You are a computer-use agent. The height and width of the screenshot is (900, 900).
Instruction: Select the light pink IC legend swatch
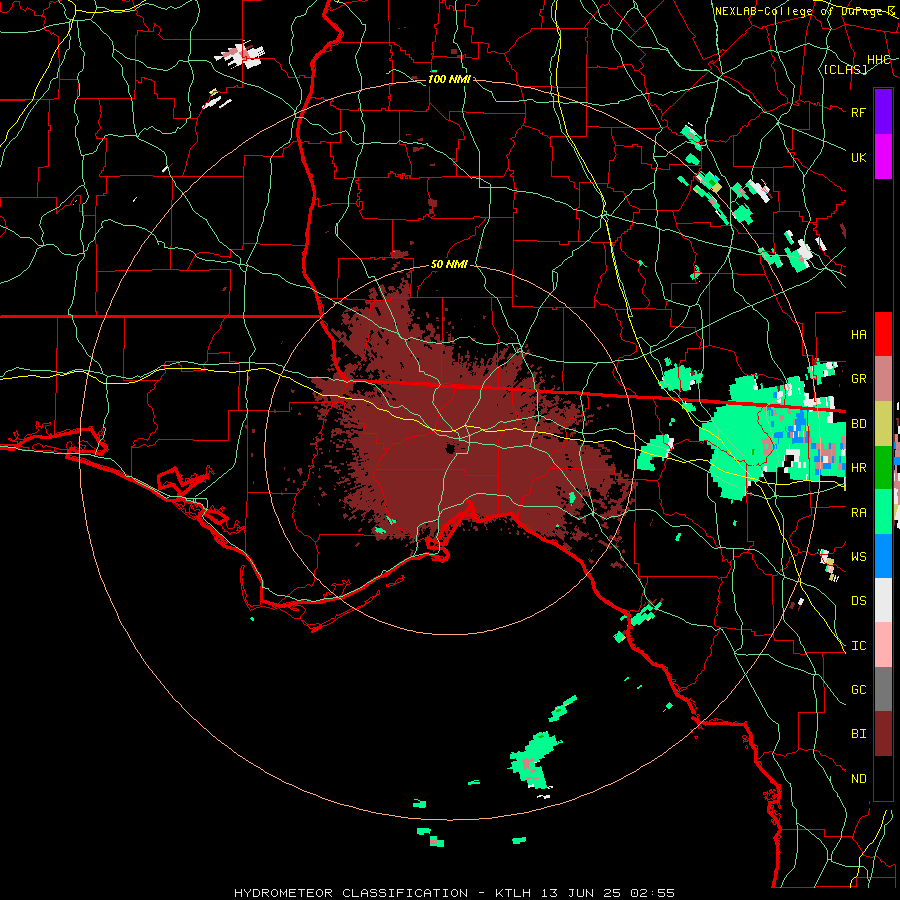coord(883,645)
